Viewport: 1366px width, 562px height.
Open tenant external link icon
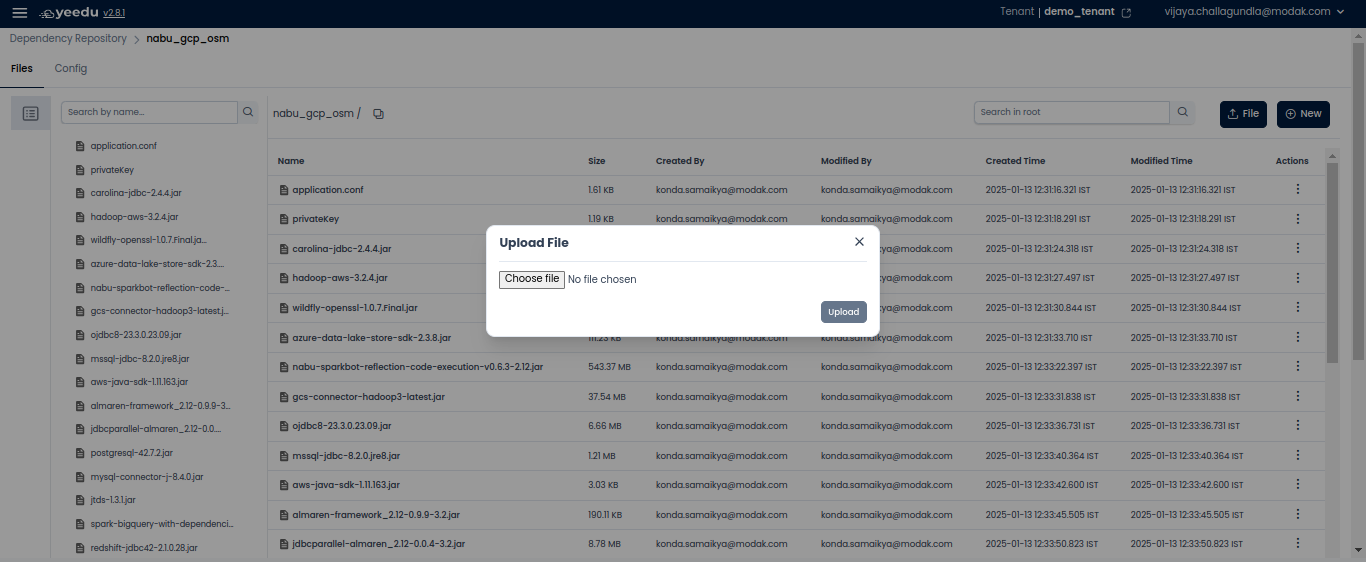tap(1127, 12)
